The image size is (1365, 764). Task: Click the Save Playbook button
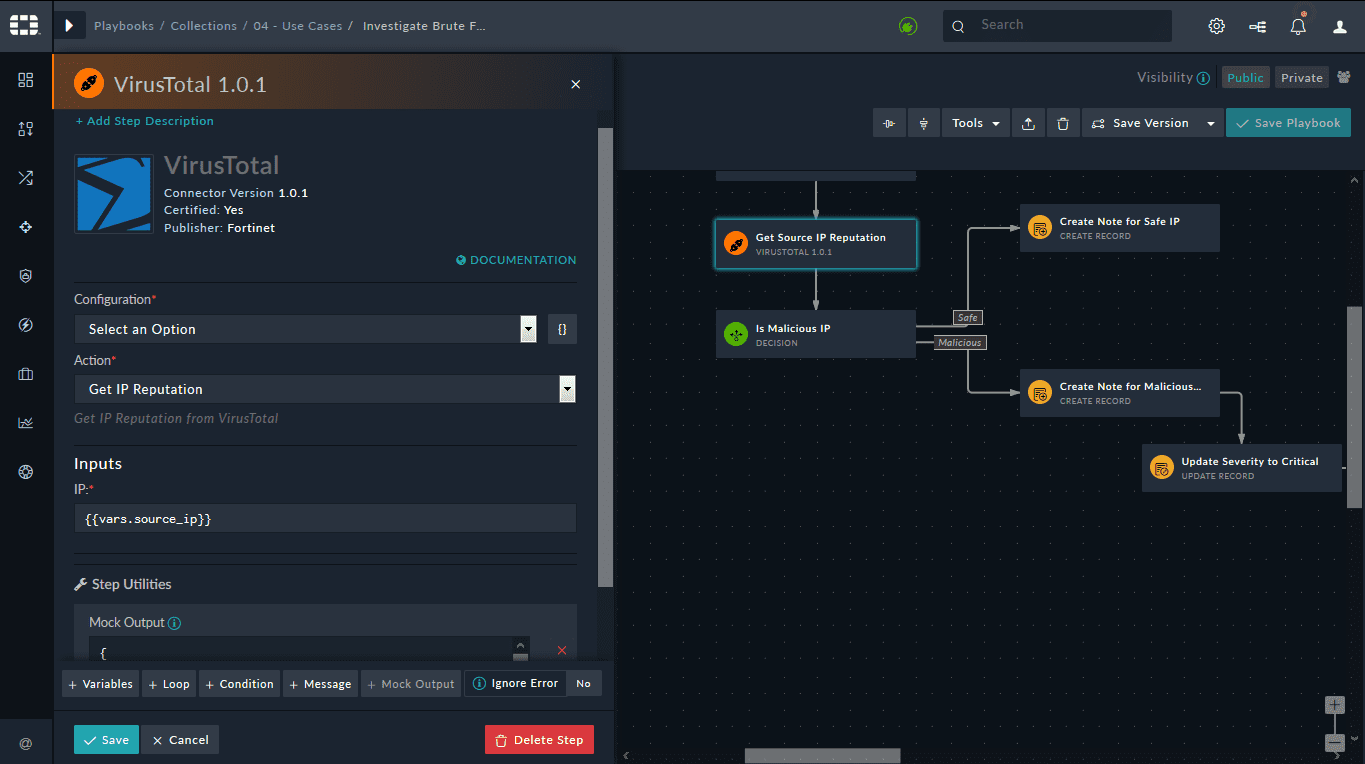1288,123
